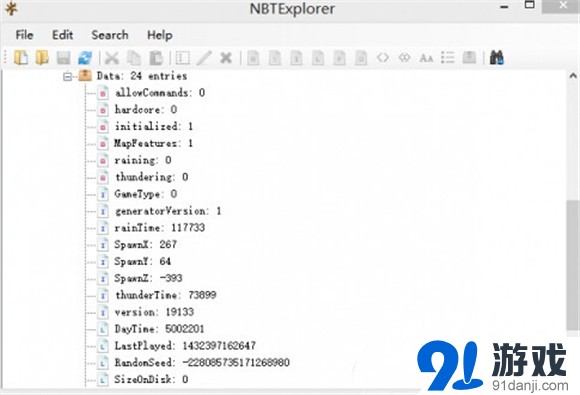This screenshot has width=580, height=395.
Task: Select the RandomSeed tree entry
Action: [x=202, y=362]
